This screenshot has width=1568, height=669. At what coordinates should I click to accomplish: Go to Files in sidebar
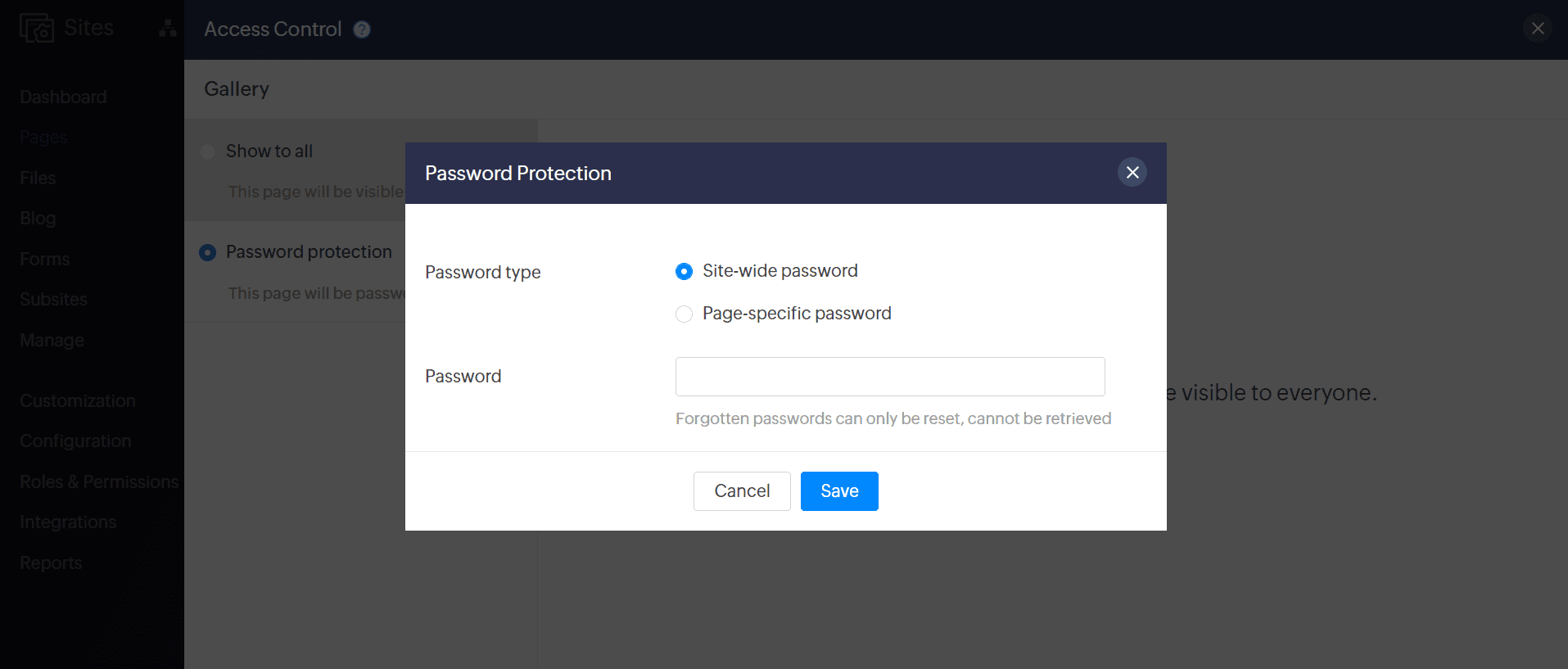point(38,179)
